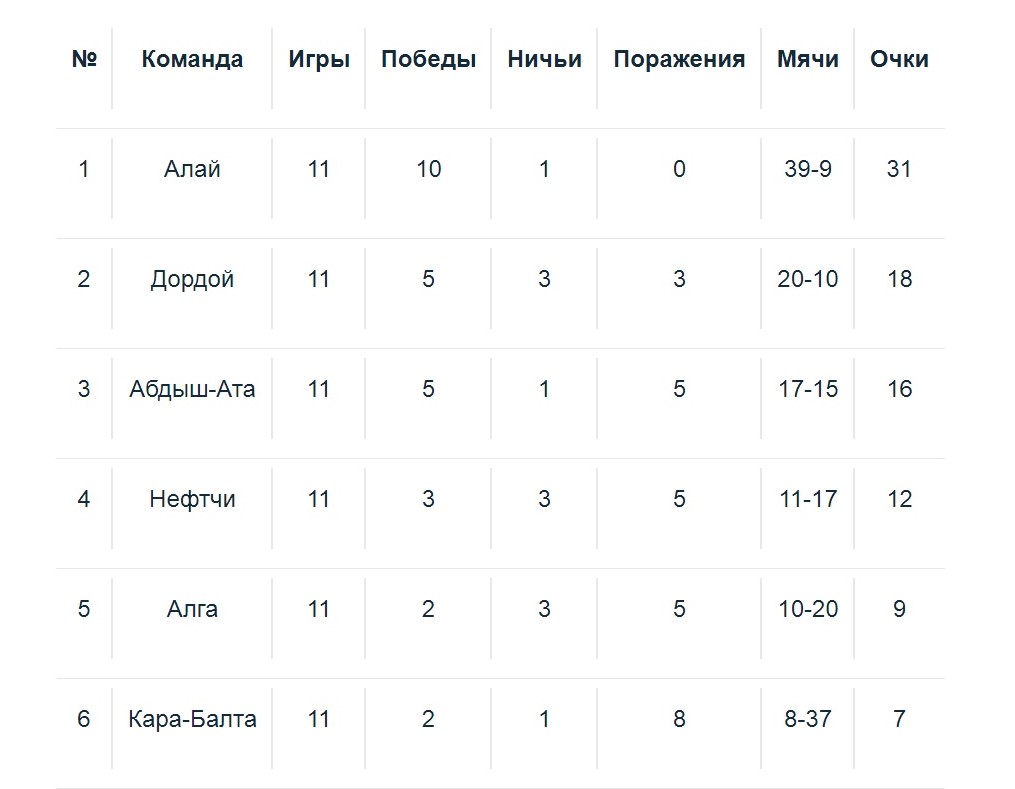1015x789 pixels.
Task: Select the team name Алай
Action: (192, 169)
